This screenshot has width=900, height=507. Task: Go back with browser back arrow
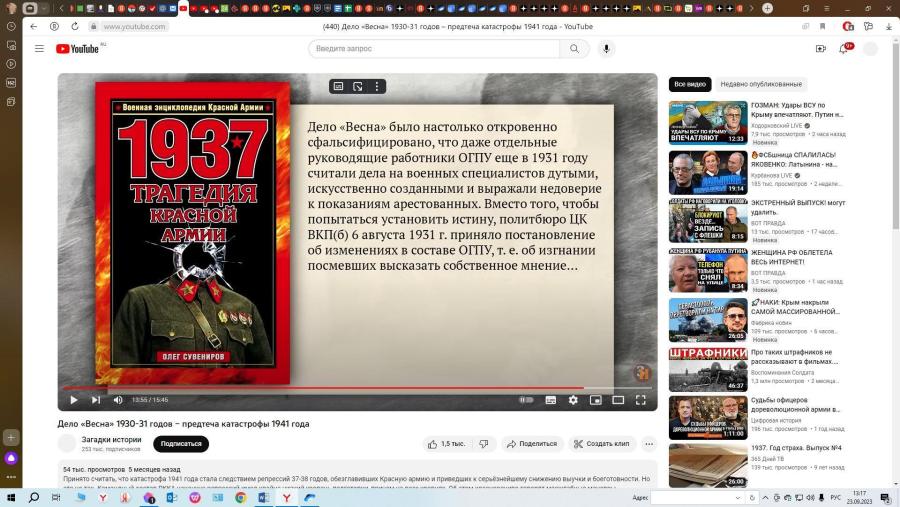34,26
